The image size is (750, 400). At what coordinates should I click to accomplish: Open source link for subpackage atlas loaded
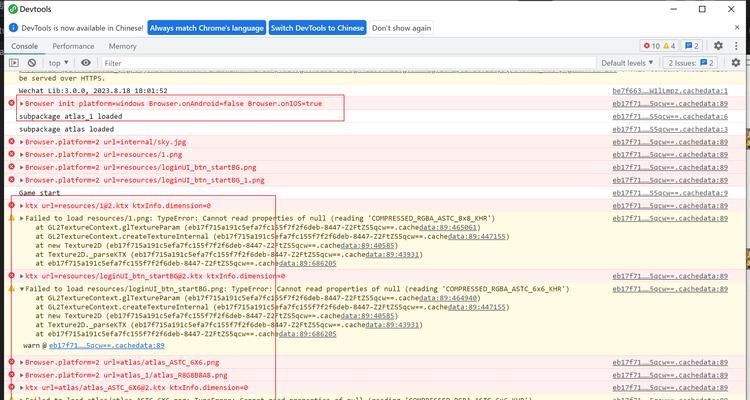tap(670, 129)
